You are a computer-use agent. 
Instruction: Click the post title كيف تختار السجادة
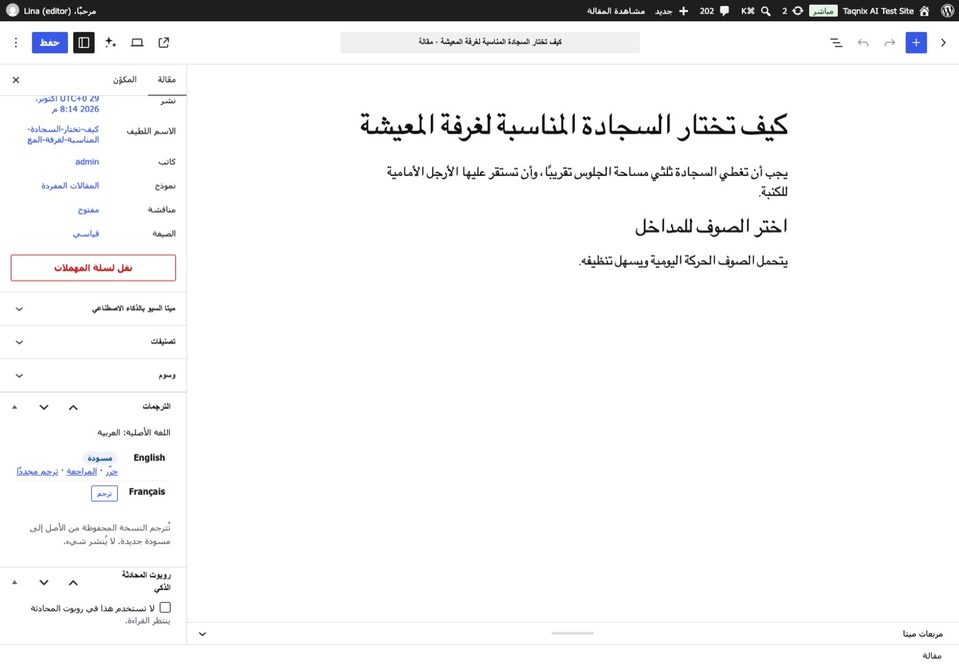coord(573,125)
